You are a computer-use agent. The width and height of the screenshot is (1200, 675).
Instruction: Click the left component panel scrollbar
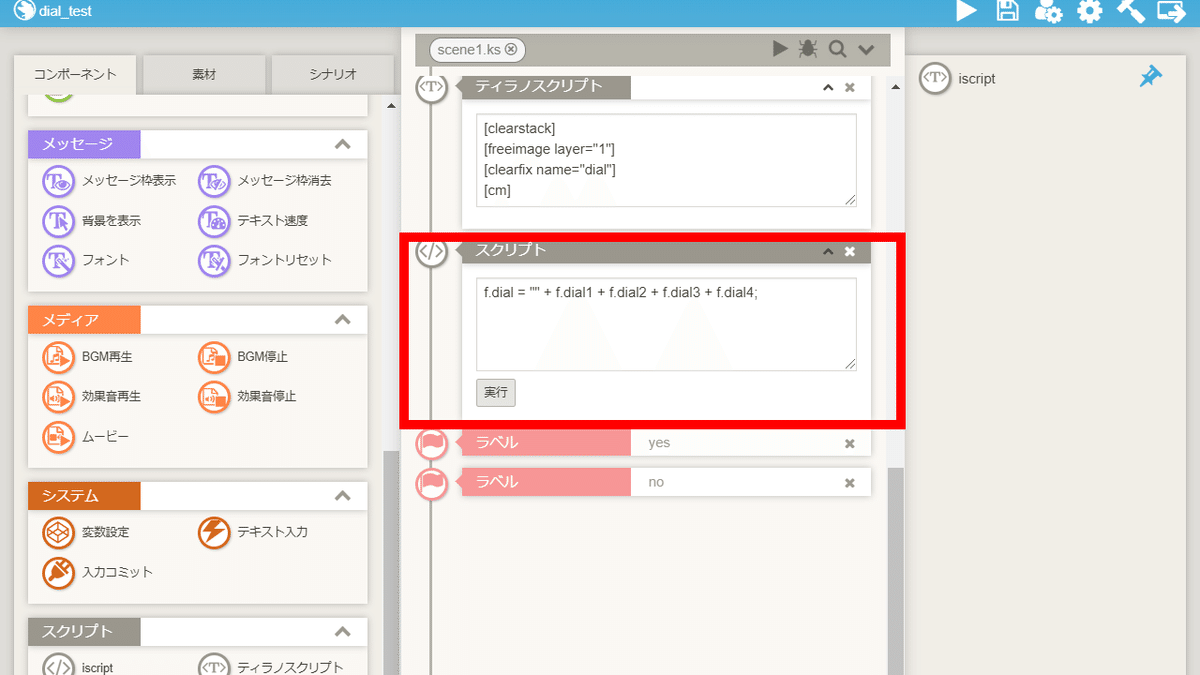coord(391,562)
